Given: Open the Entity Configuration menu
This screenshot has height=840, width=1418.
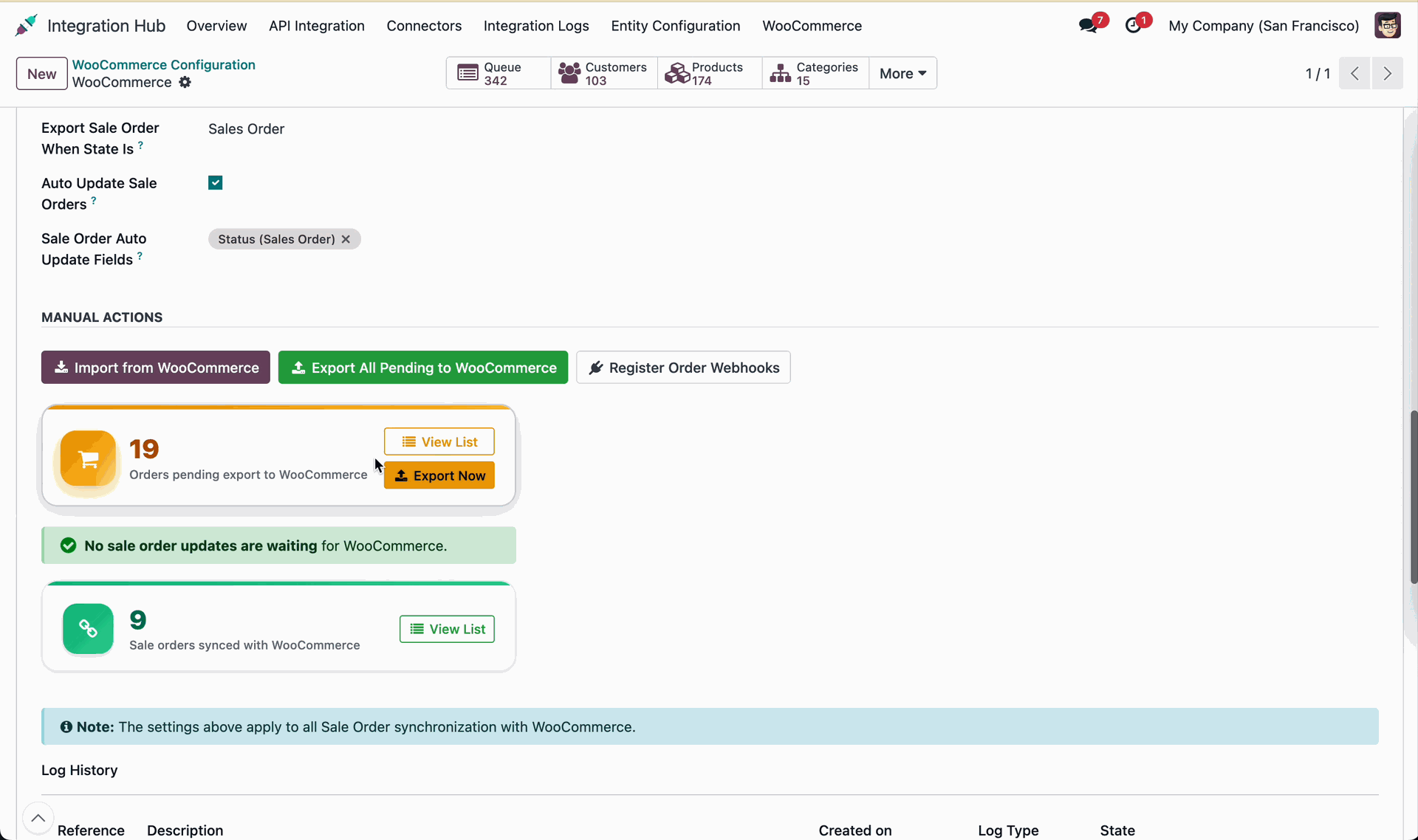Looking at the screenshot, I should [x=676, y=26].
